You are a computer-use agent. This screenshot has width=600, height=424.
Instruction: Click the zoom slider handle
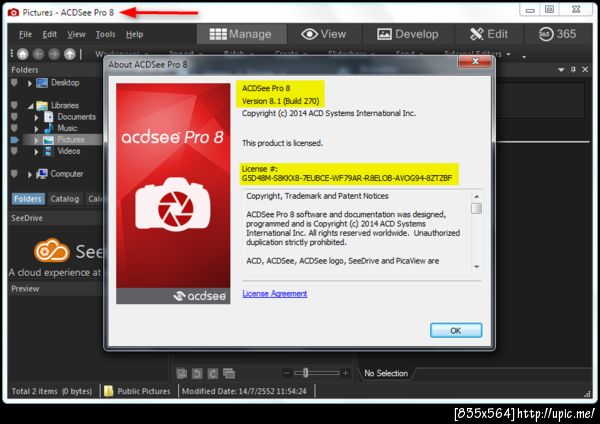[305, 373]
